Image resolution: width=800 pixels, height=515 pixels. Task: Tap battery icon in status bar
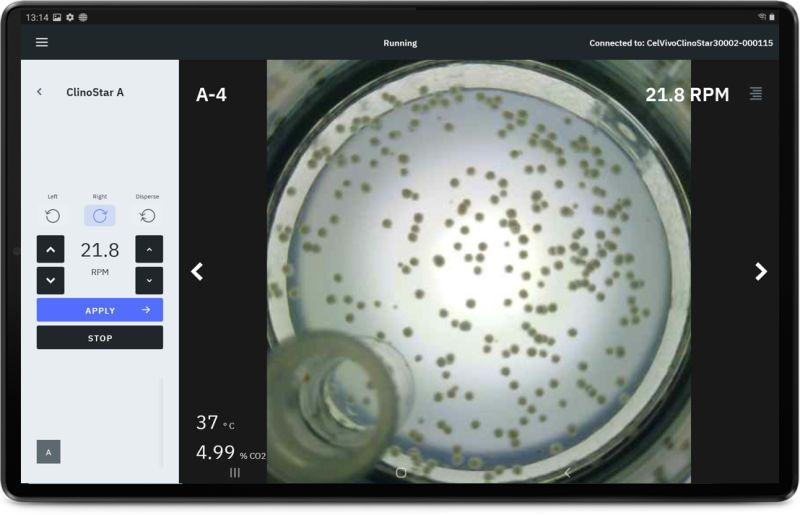pos(772,17)
